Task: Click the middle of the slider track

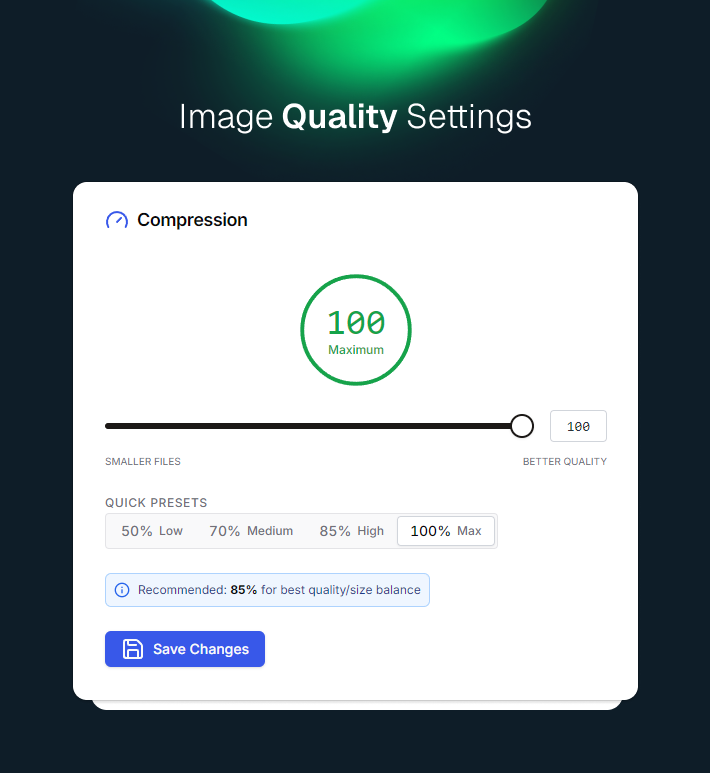Action: 313,426
